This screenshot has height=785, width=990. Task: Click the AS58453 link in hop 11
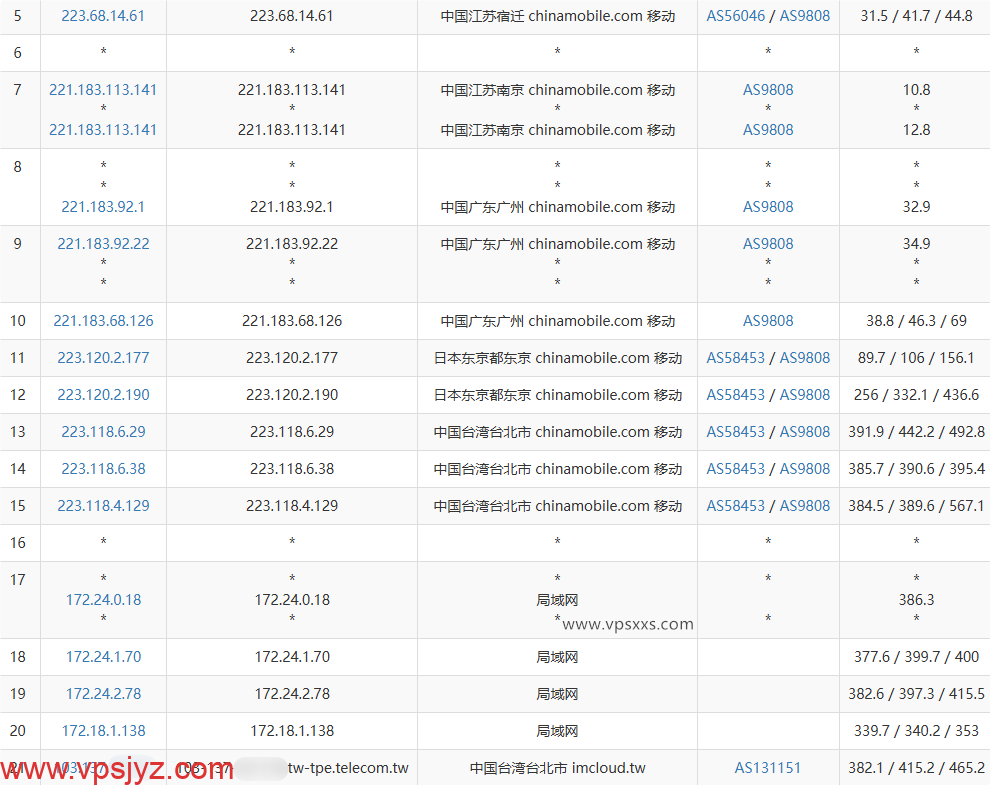click(x=735, y=357)
